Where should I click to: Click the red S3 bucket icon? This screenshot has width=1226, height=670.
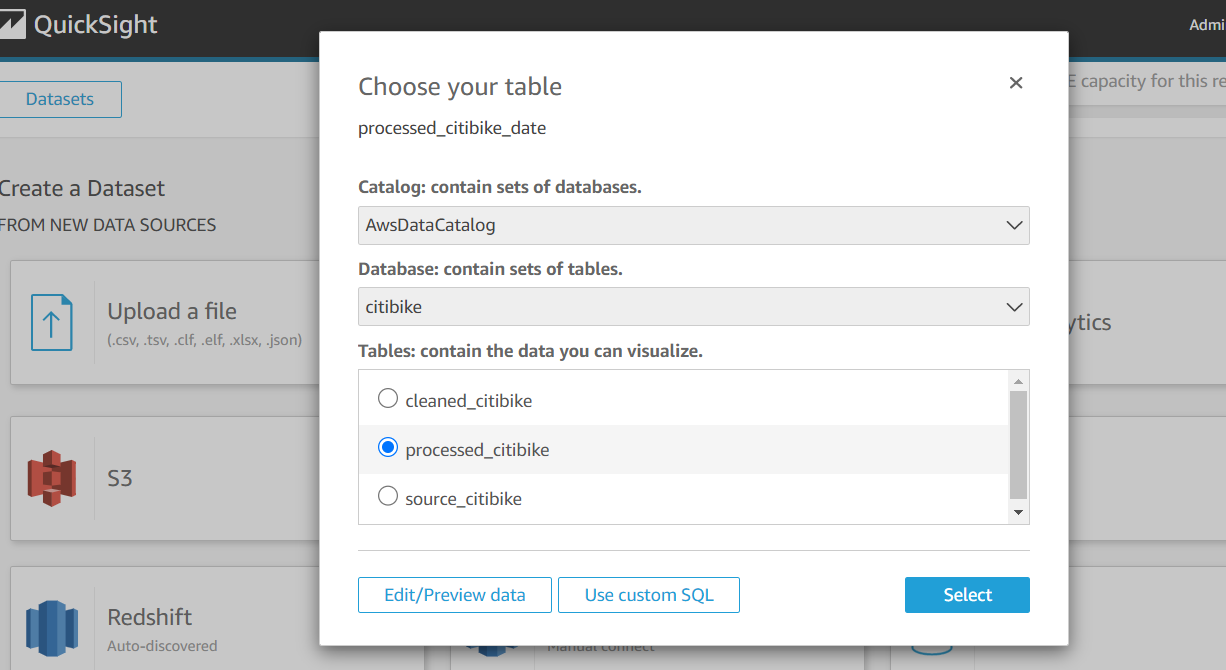(x=52, y=479)
